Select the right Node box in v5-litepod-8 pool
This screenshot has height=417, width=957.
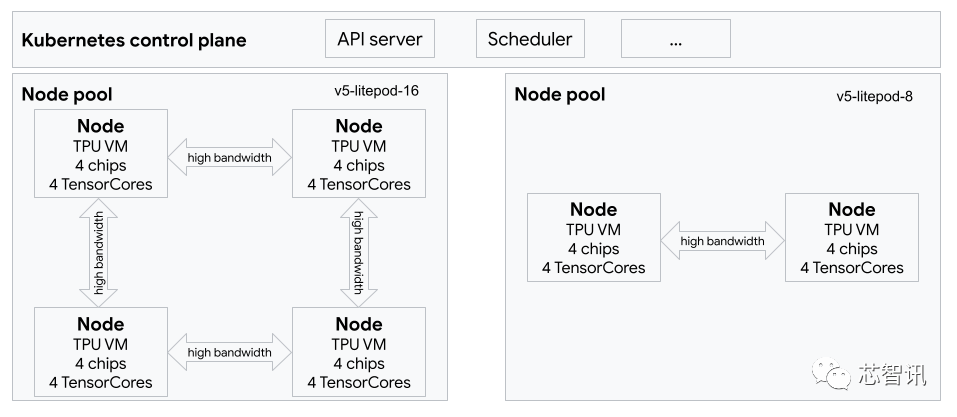(851, 238)
